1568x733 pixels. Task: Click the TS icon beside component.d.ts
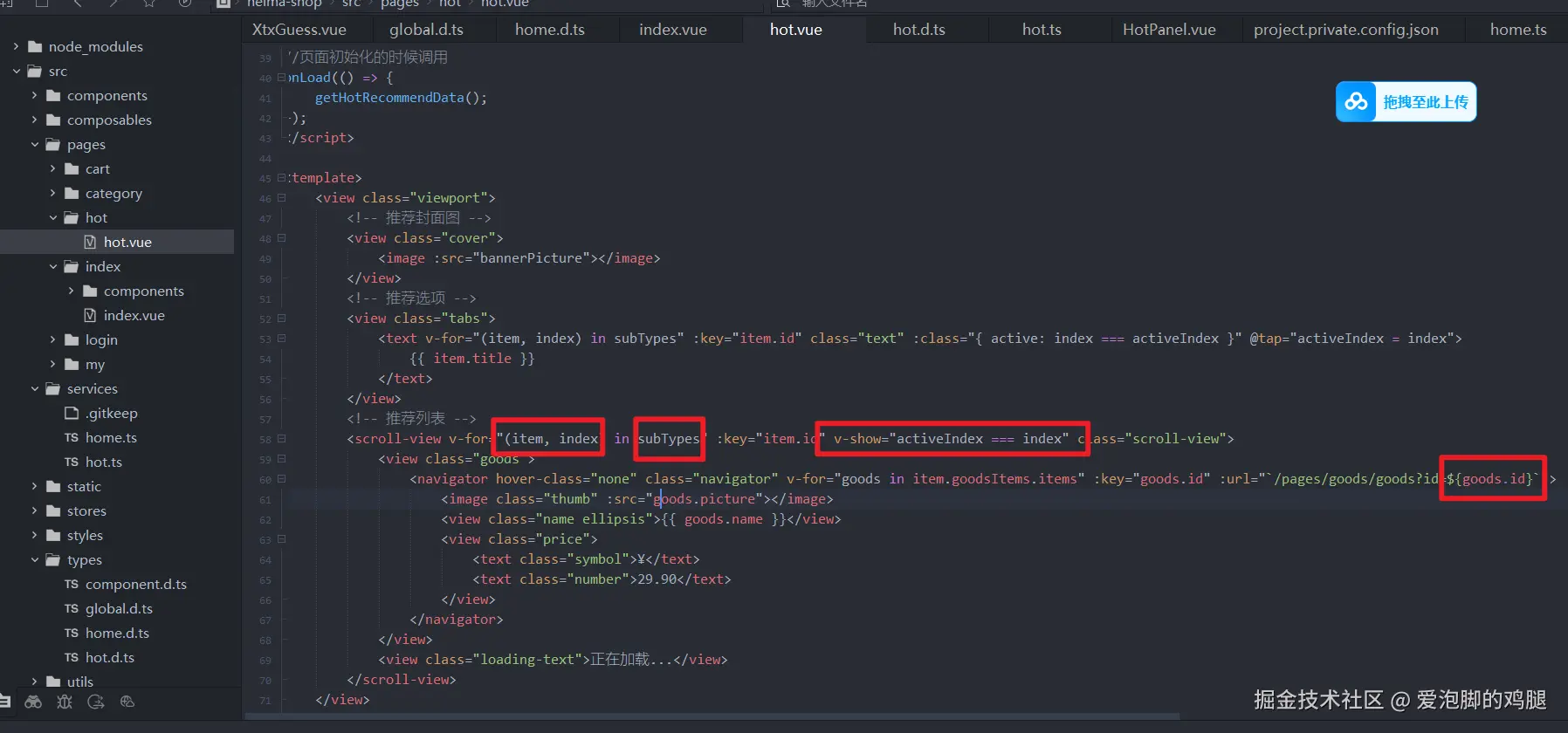tap(72, 584)
